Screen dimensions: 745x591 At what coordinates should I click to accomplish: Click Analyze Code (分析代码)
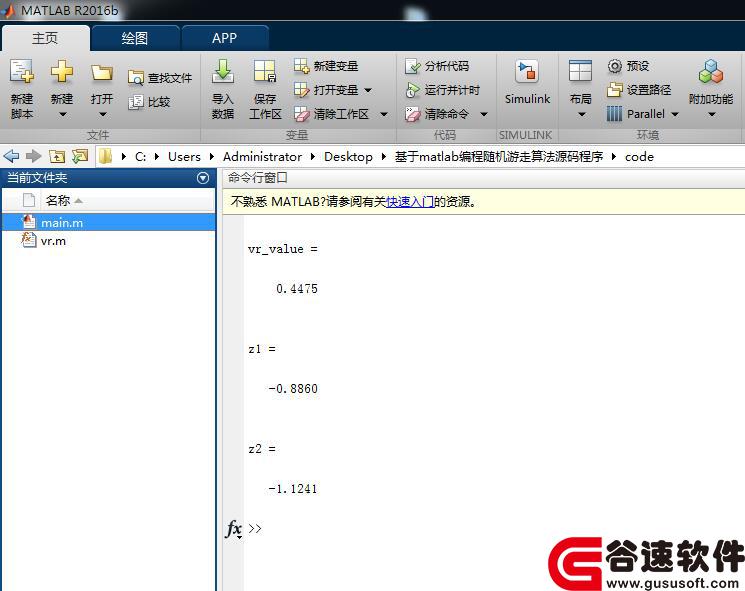437,66
